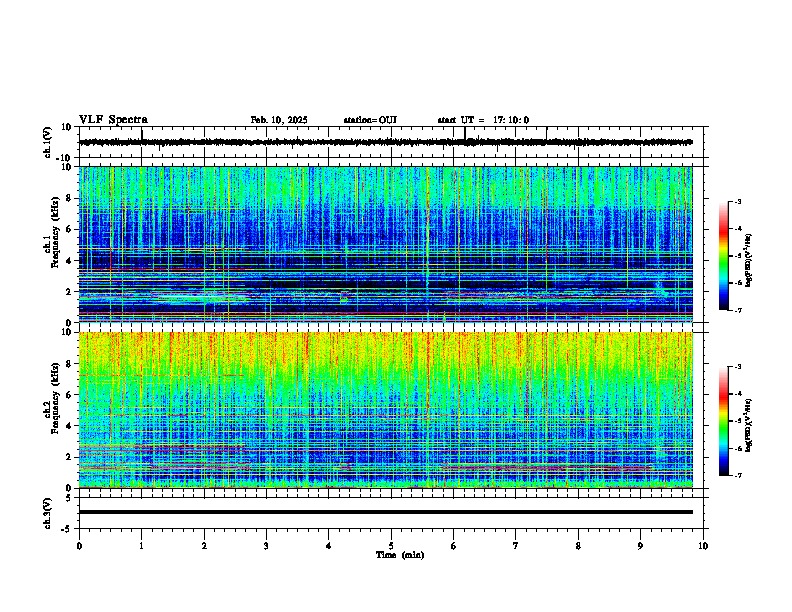Click time axis tick label "3"
This screenshot has height=612, width=792.
[266, 546]
